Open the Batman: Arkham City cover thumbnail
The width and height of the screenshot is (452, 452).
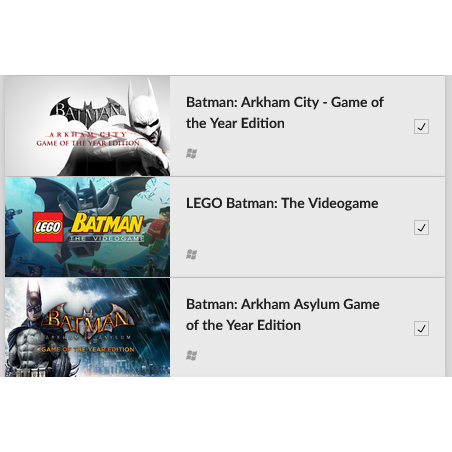[87, 126]
